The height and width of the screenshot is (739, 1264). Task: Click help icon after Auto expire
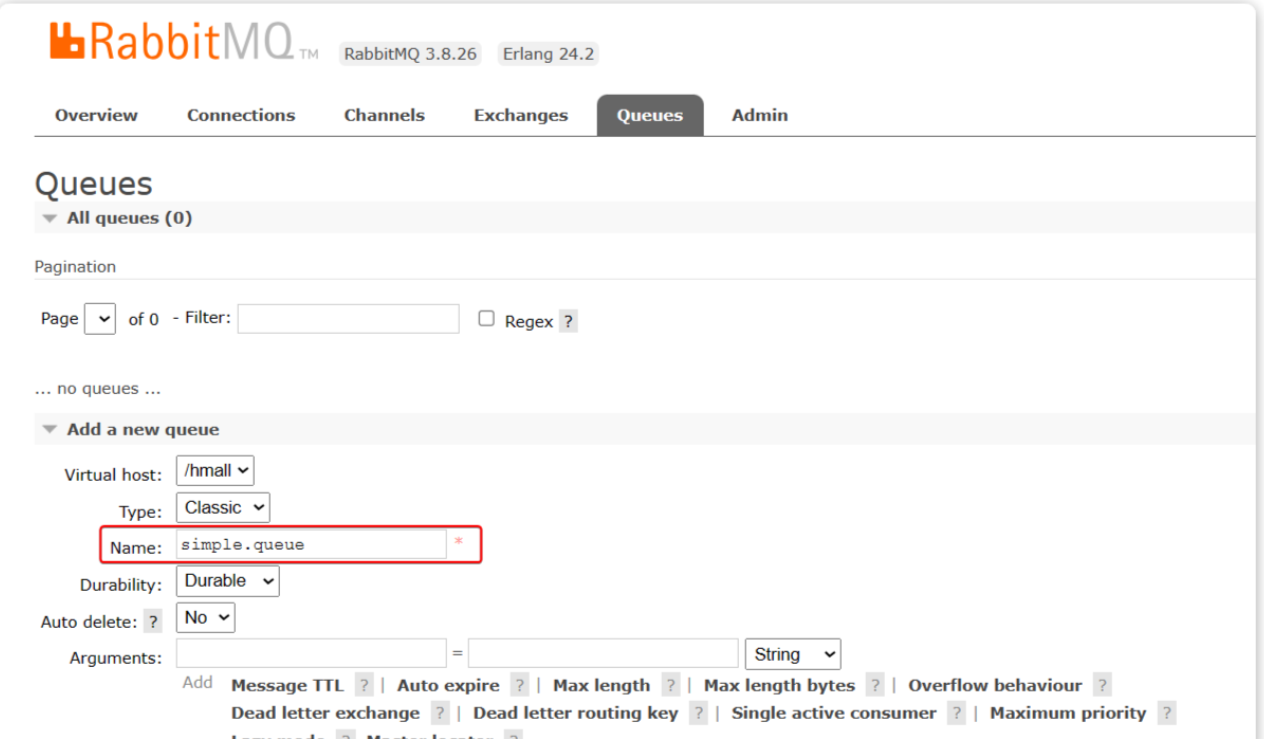click(519, 686)
